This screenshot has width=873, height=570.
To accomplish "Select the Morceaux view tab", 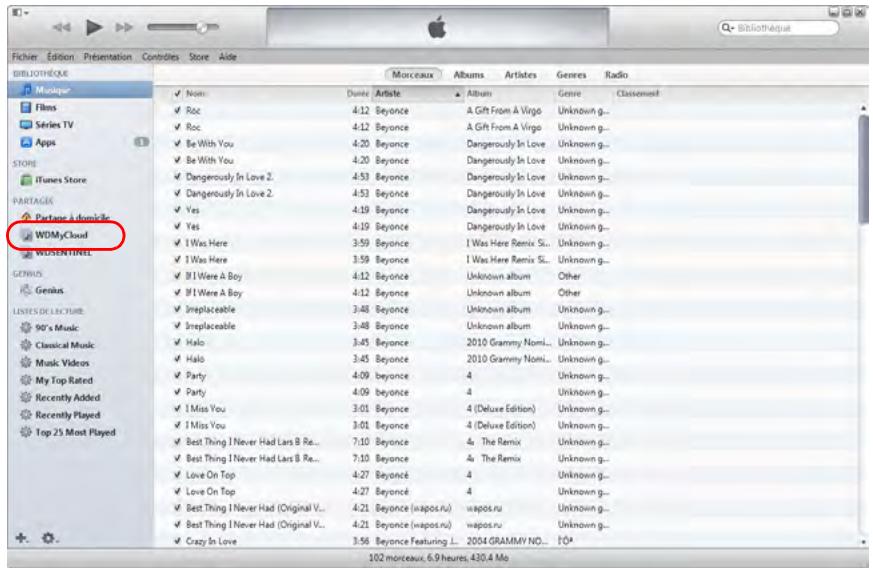I will (413, 75).
